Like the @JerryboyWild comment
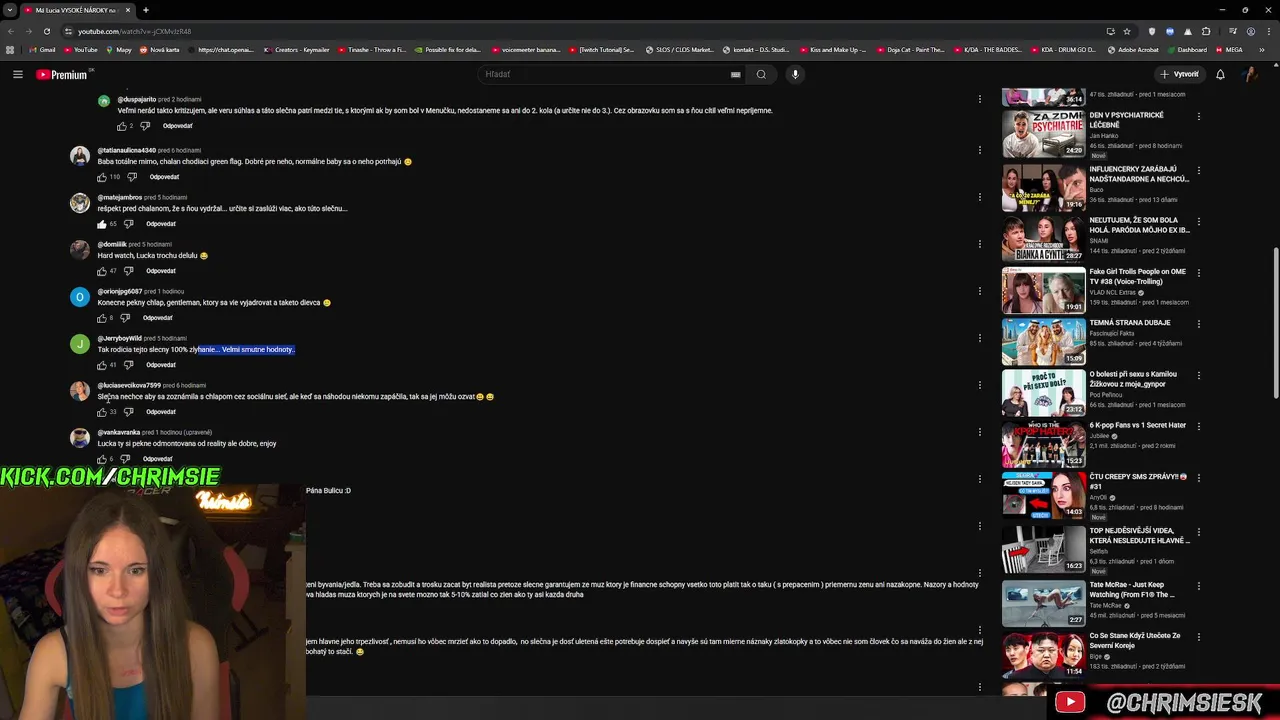 click(102, 365)
